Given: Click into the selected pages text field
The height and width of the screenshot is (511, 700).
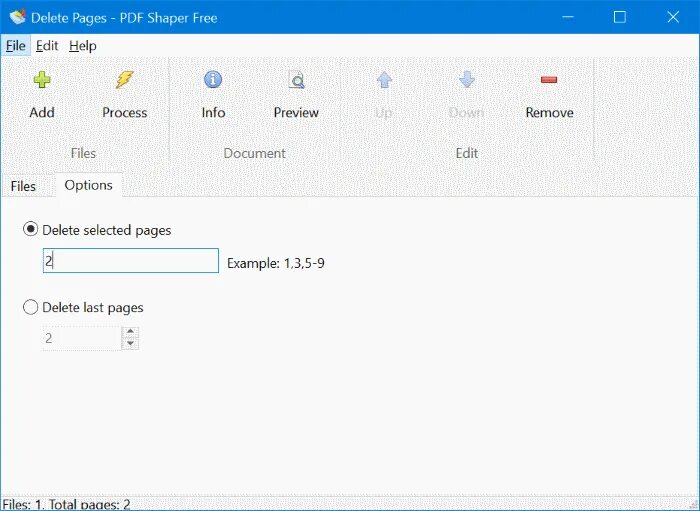Looking at the screenshot, I should click(x=131, y=261).
